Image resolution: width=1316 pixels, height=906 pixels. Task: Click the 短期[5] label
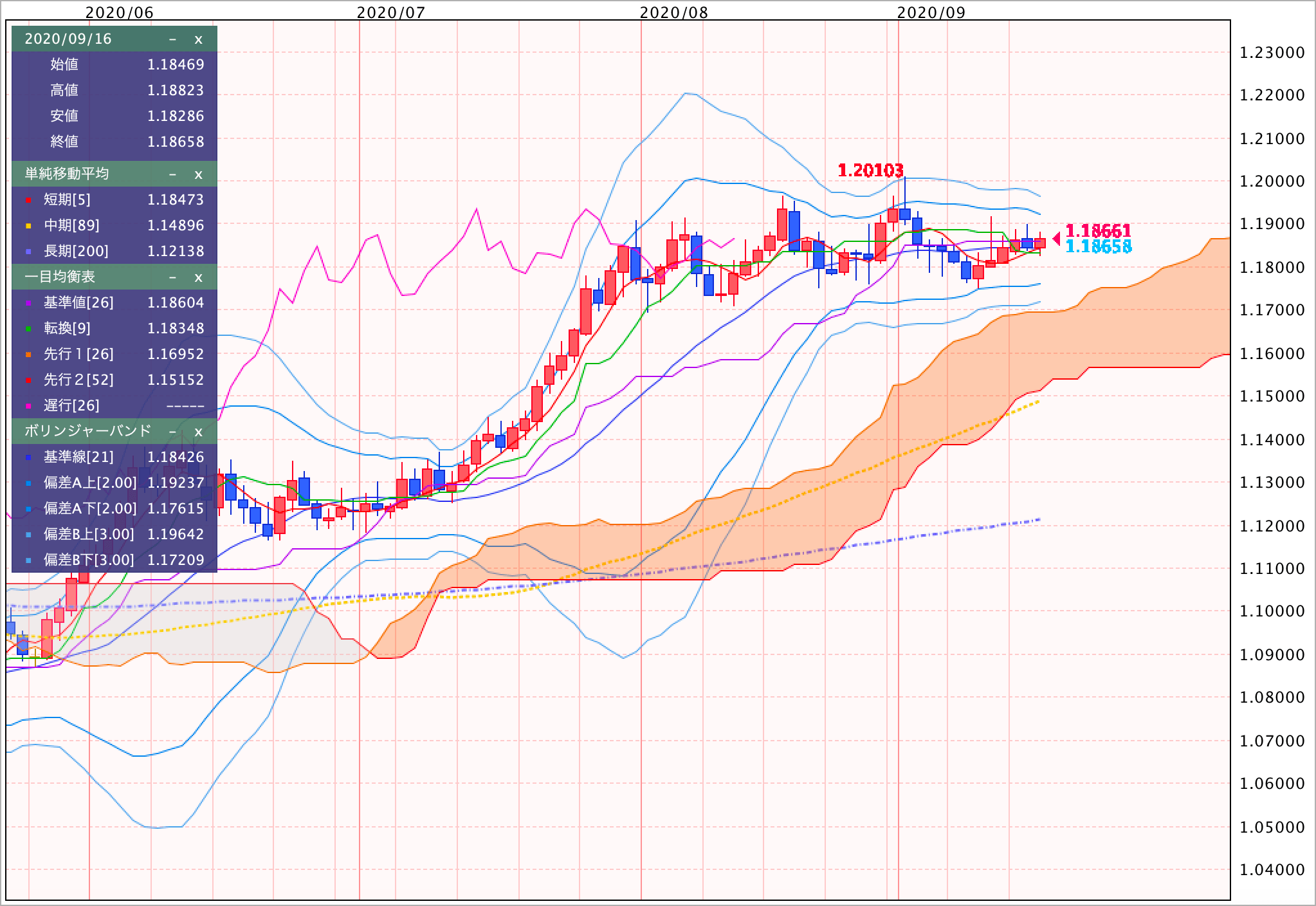(67, 200)
